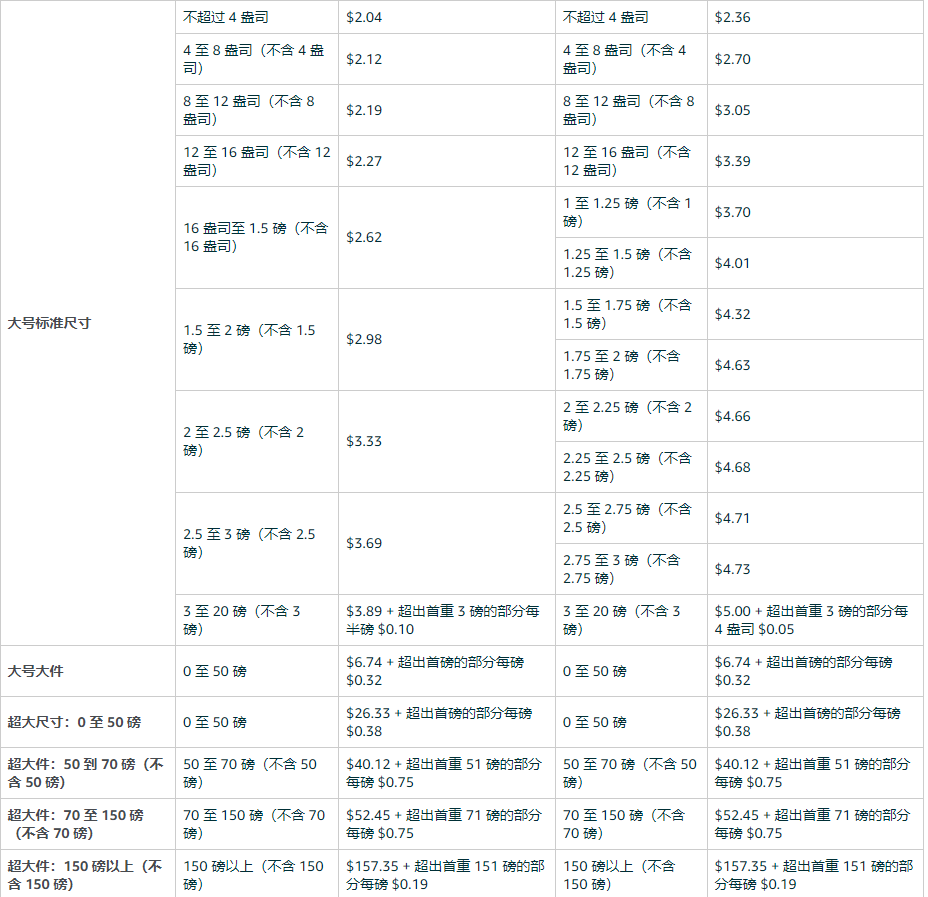Screen dimensions: 928x897
Task: Click the 大号标准尺寸 row header
Action: (49, 323)
